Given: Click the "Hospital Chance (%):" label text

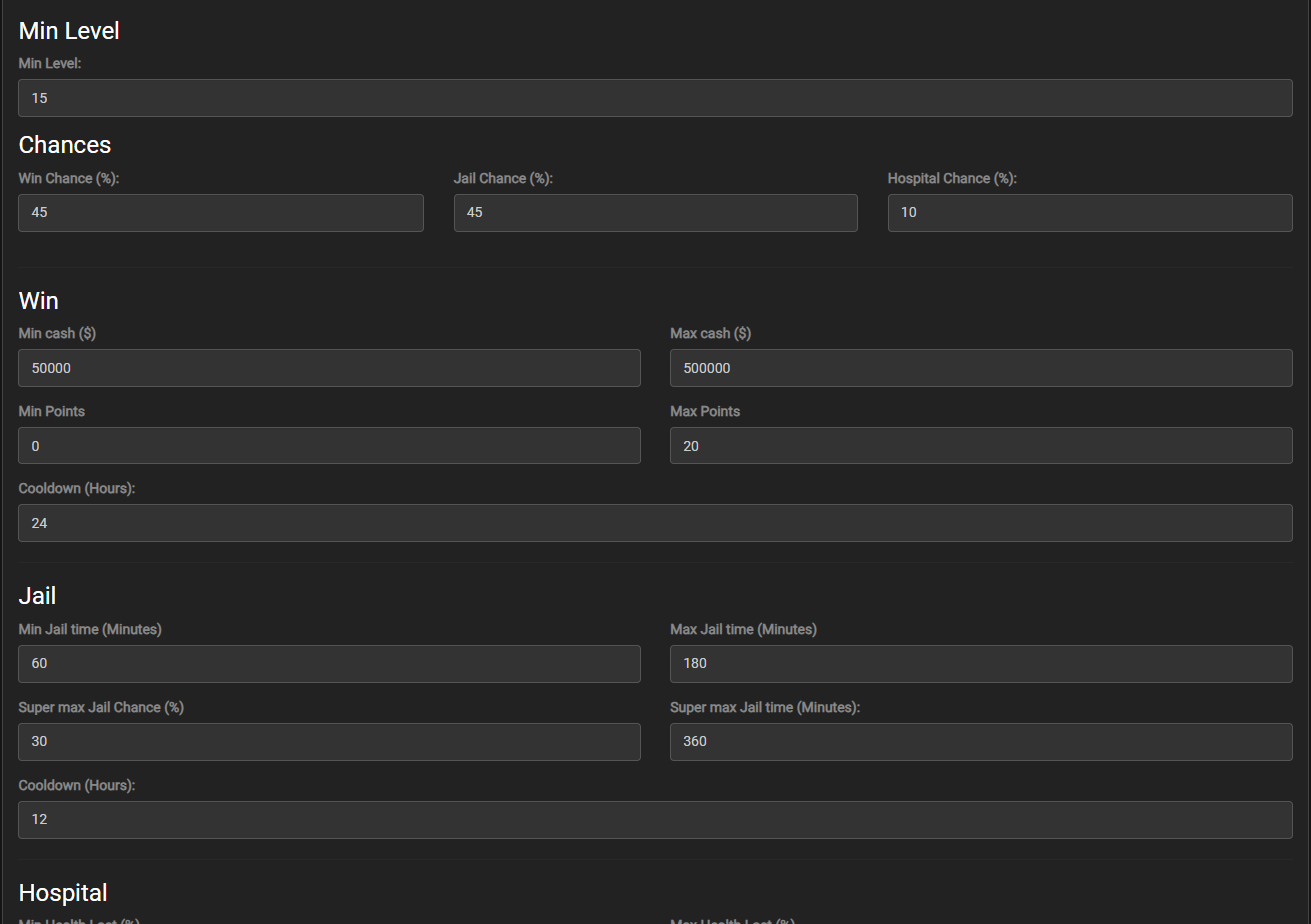Looking at the screenshot, I should [951, 178].
